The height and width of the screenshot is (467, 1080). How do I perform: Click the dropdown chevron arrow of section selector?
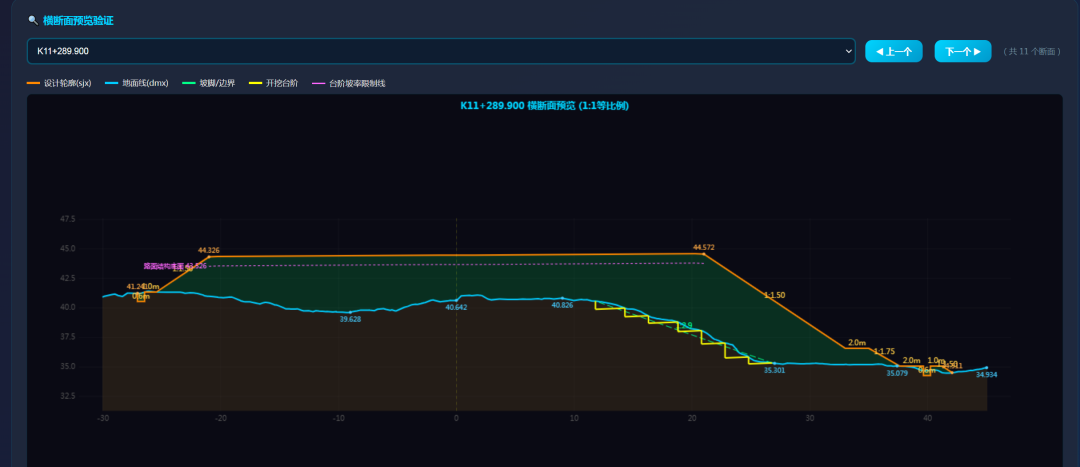[x=847, y=51]
